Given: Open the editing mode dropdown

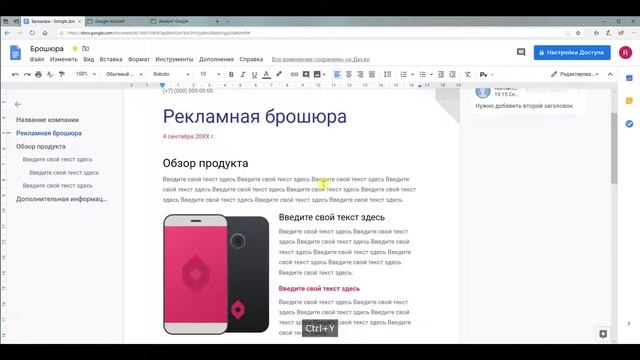Looking at the screenshot, I should [x=575, y=74].
